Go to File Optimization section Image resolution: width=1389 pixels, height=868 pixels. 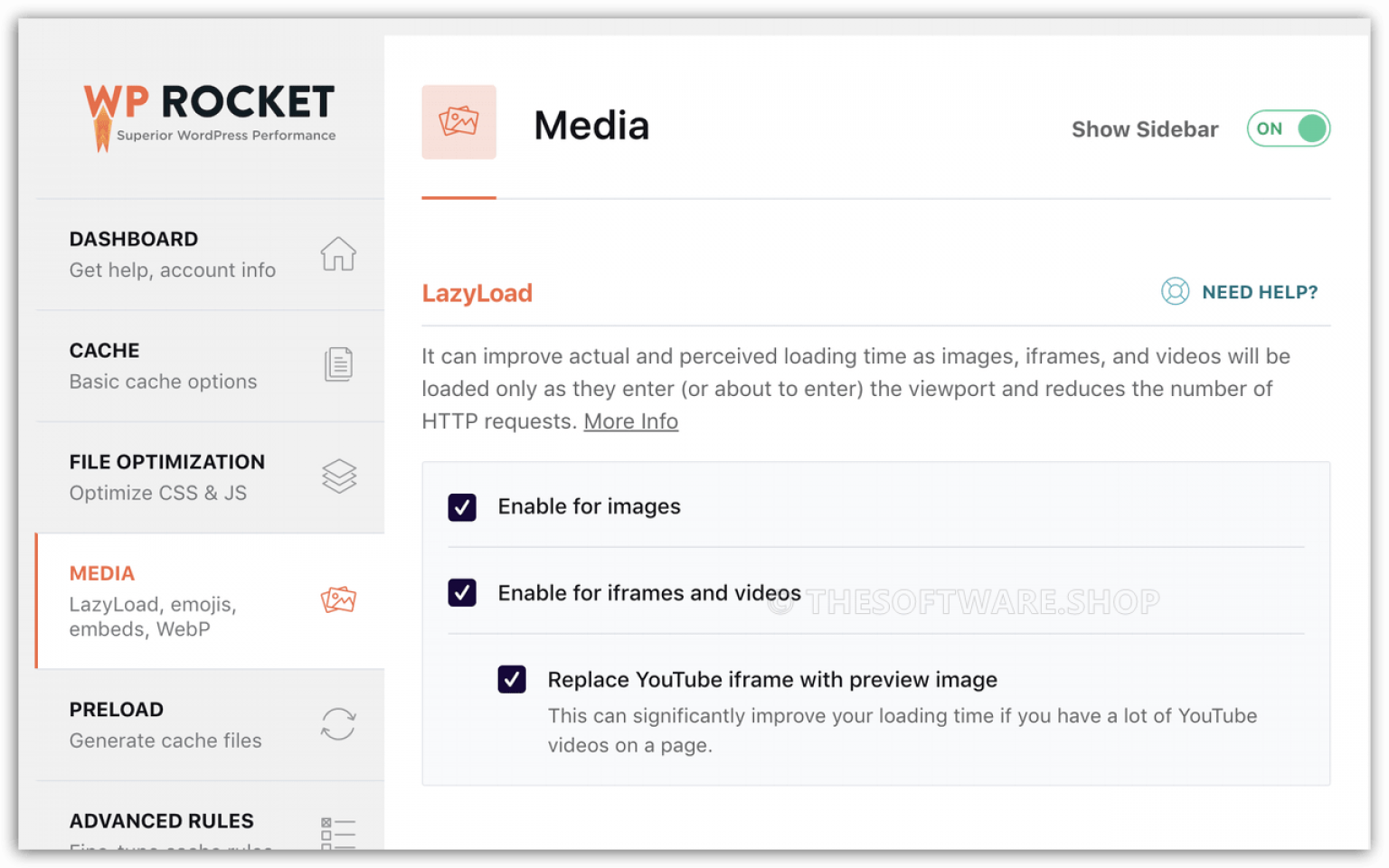[x=210, y=476]
